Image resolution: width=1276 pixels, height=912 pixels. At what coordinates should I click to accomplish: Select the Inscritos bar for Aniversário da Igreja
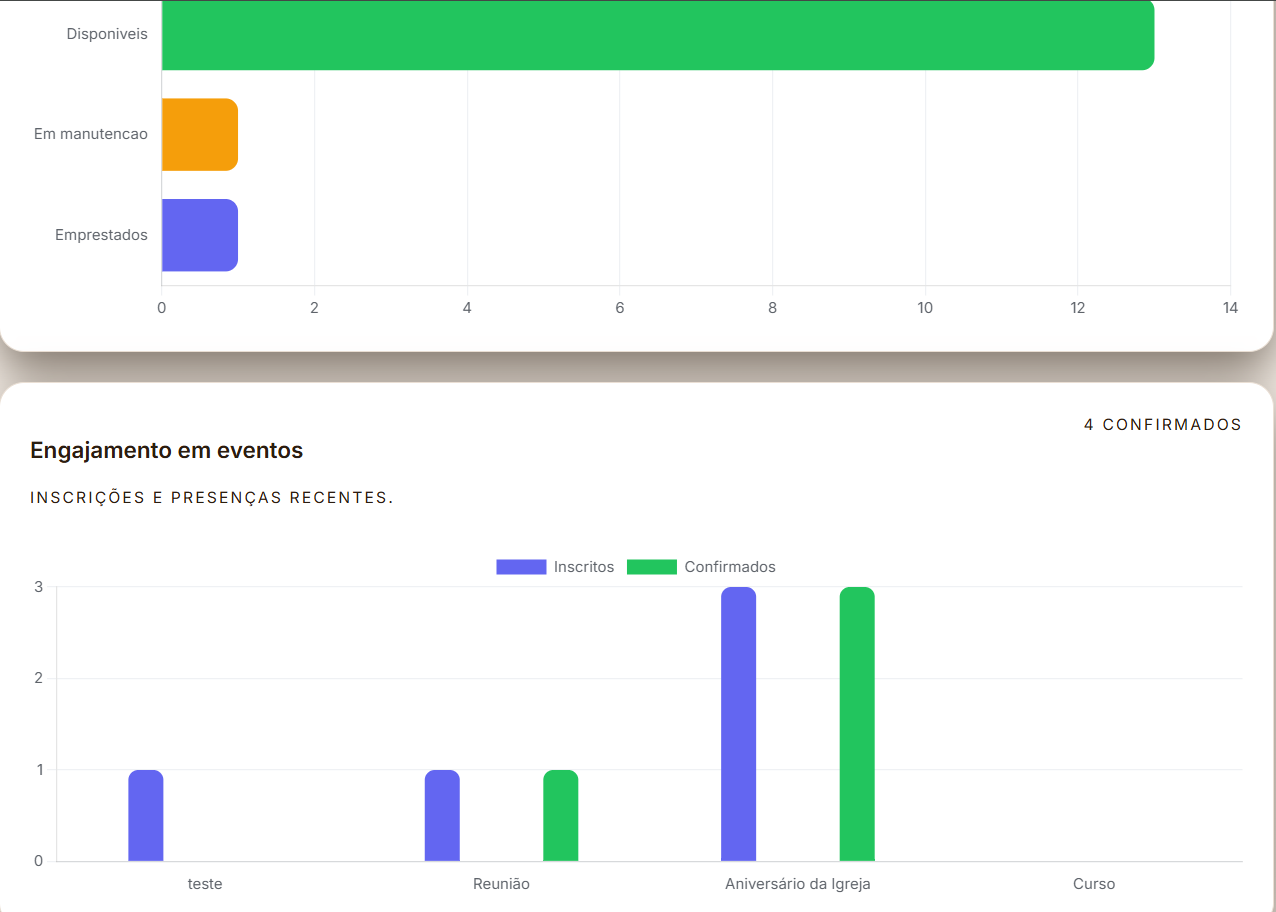[x=737, y=725]
